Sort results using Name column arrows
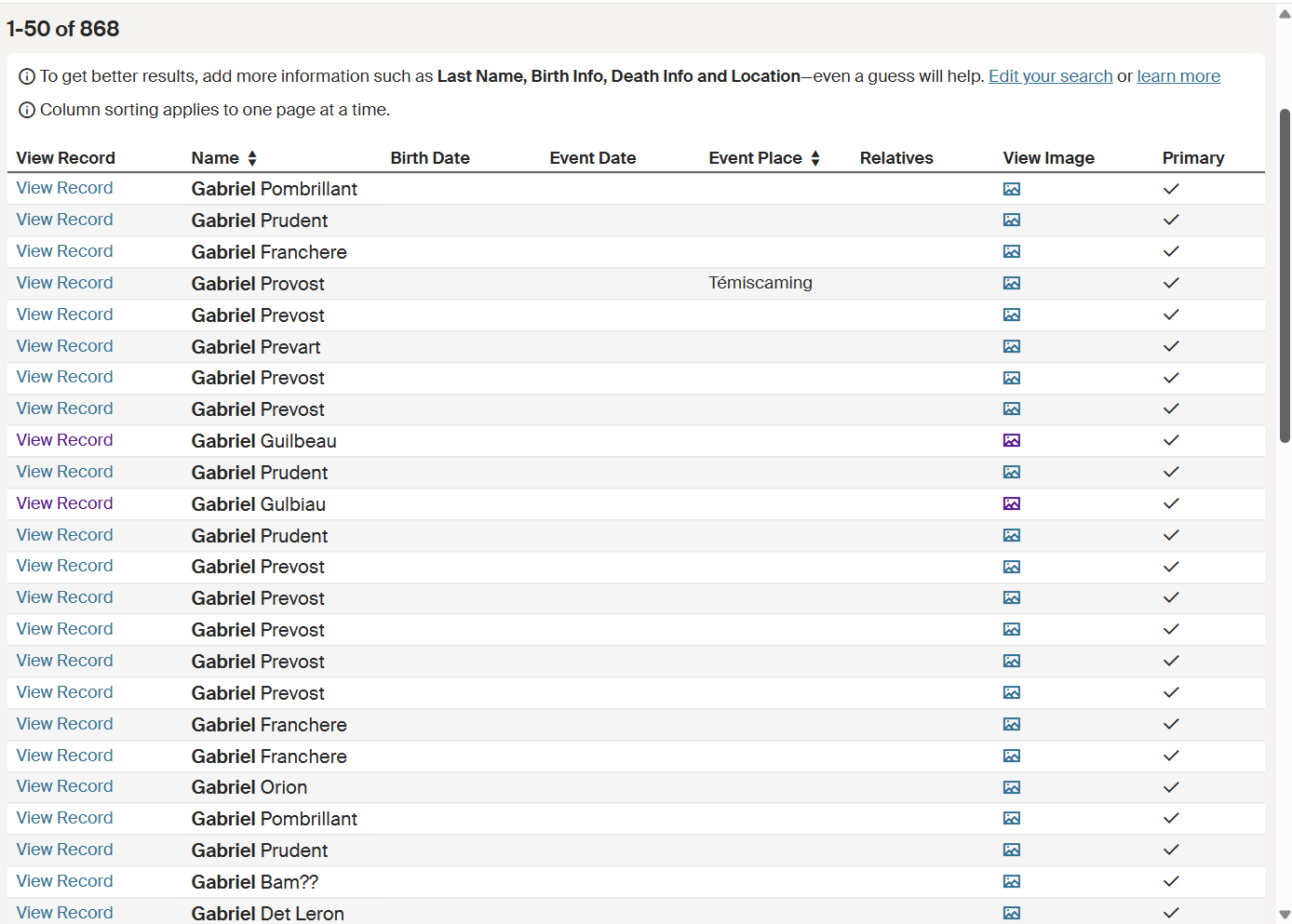Viewport: 1292px width, 924px height. coord(251,157)
